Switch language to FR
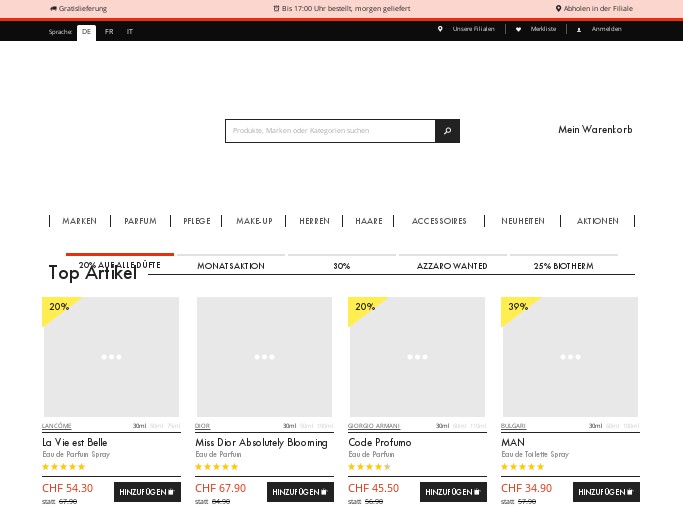This screenshot has height=509, width=683. pos(109,32)
